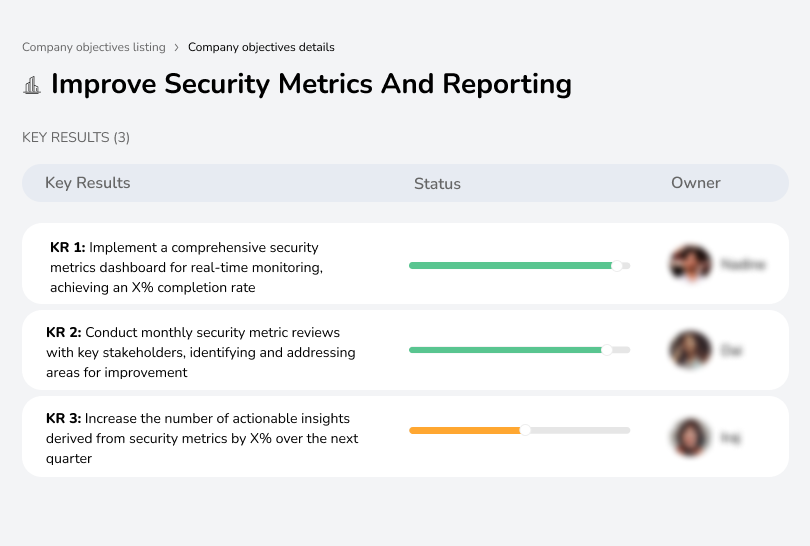Click the KR 1 green progress slider handle
810x546 pixels.
point(616,266)
